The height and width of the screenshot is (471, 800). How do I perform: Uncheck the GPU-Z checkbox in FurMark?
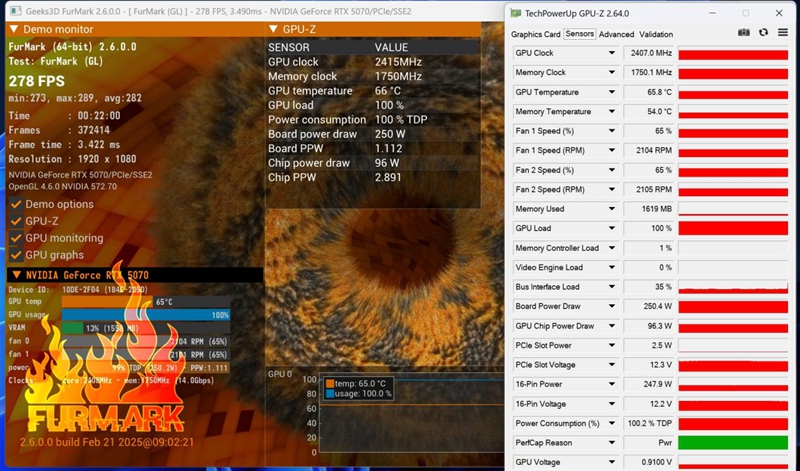tap(15, 221)
